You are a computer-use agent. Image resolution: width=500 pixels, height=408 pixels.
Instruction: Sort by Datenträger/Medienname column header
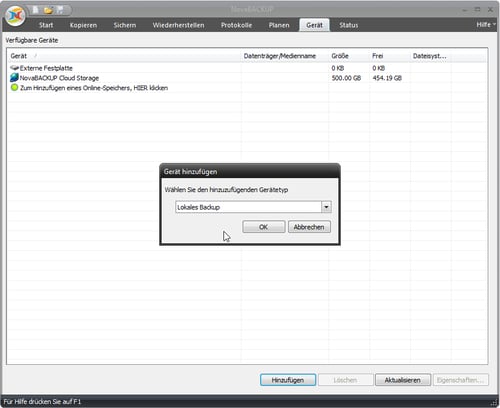coord(285,56)
